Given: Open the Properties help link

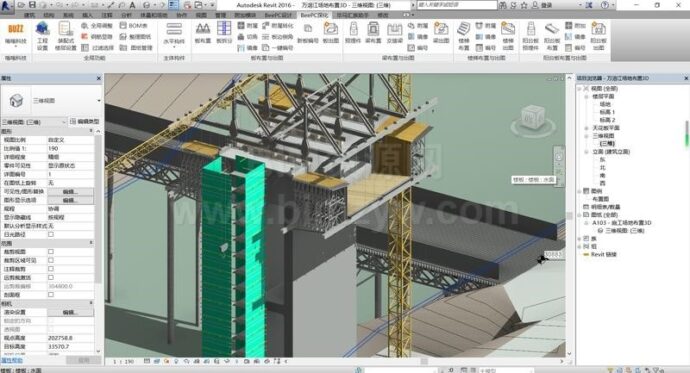Looking at the screenshot, I should 11,360.
